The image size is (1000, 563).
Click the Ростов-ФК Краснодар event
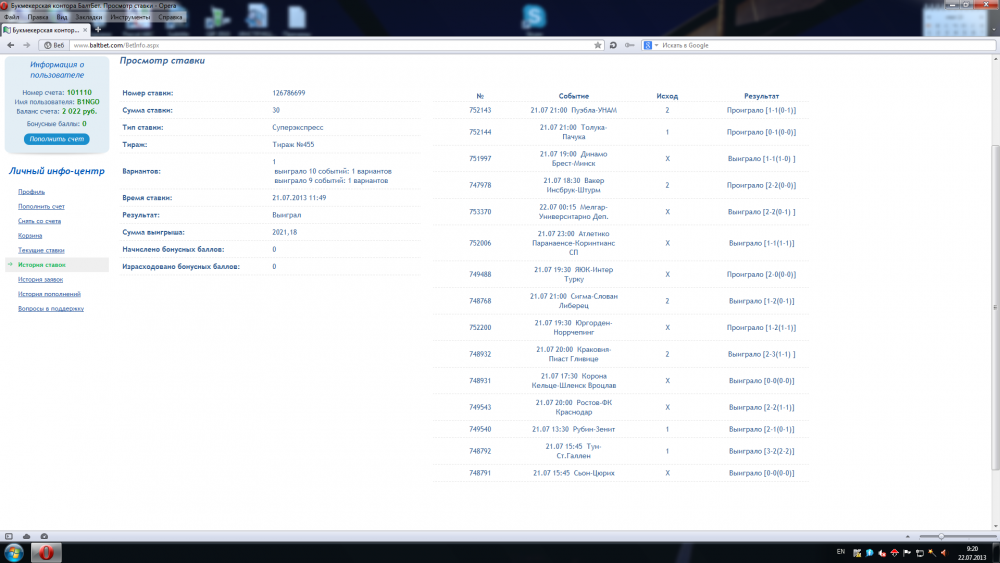pyautogui.click(x=574, y=407)
